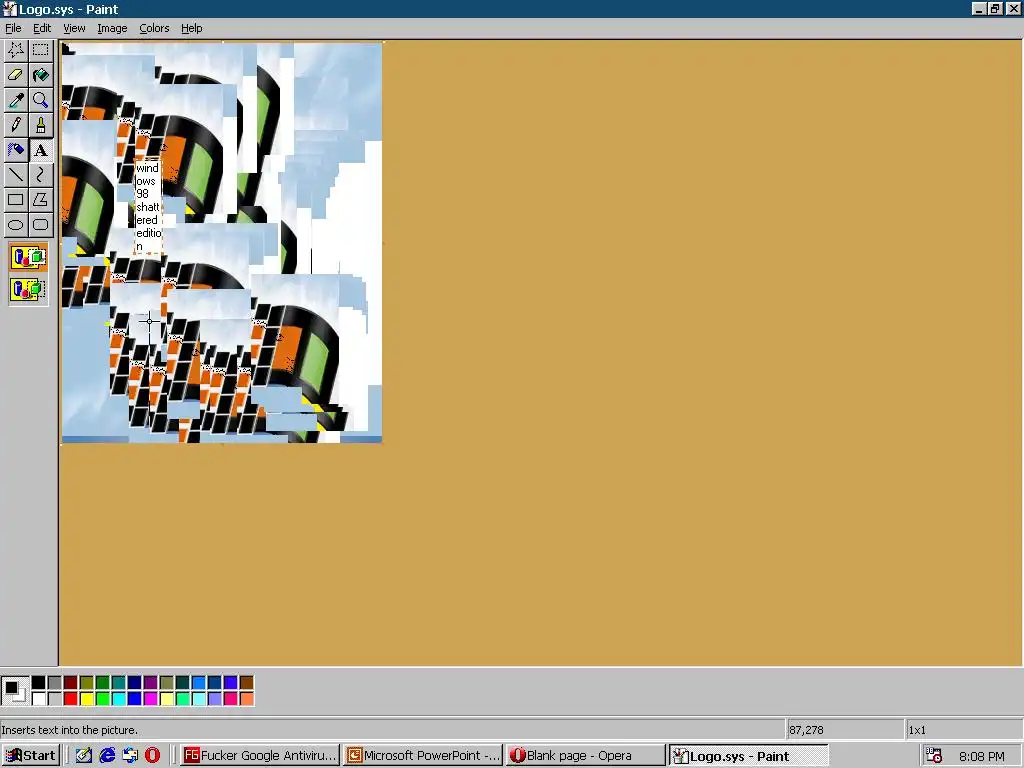Viewport: 1024px width, 768px height.
Task: Click the 1x1 size readout in status bar
Action: tap(917, 730)
